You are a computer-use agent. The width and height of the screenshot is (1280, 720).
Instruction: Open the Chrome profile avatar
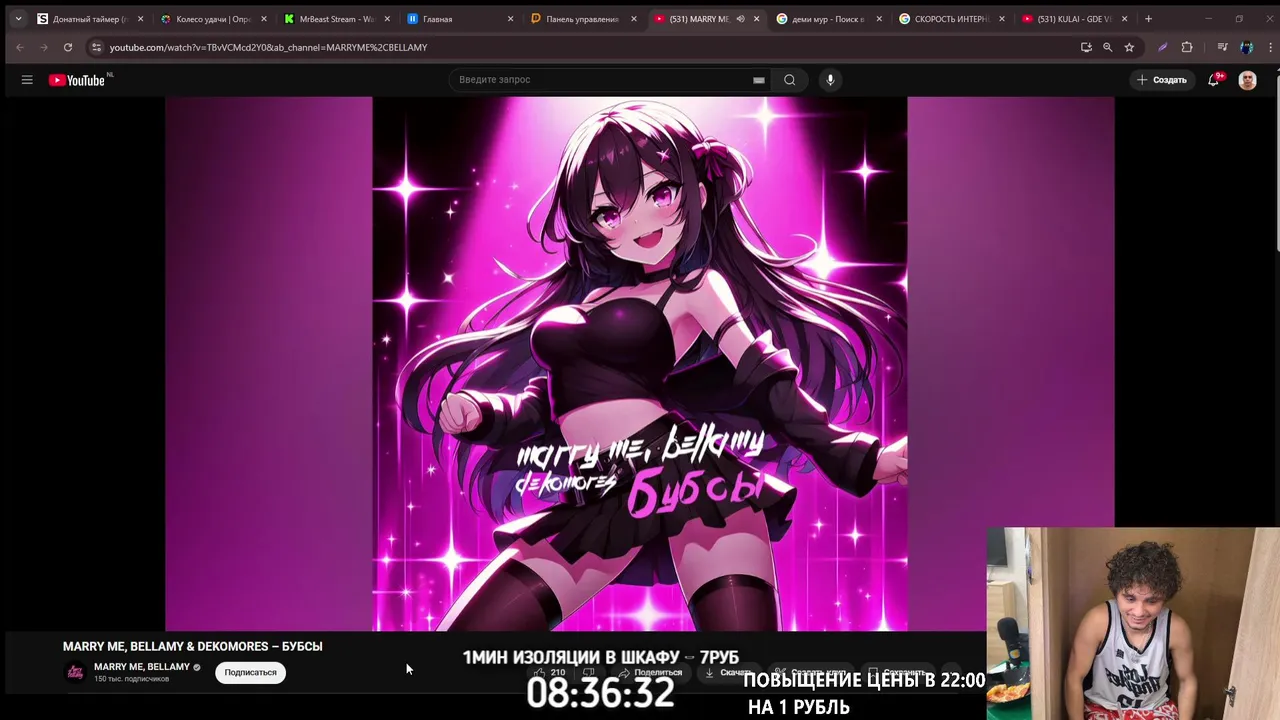point(1246,47)
